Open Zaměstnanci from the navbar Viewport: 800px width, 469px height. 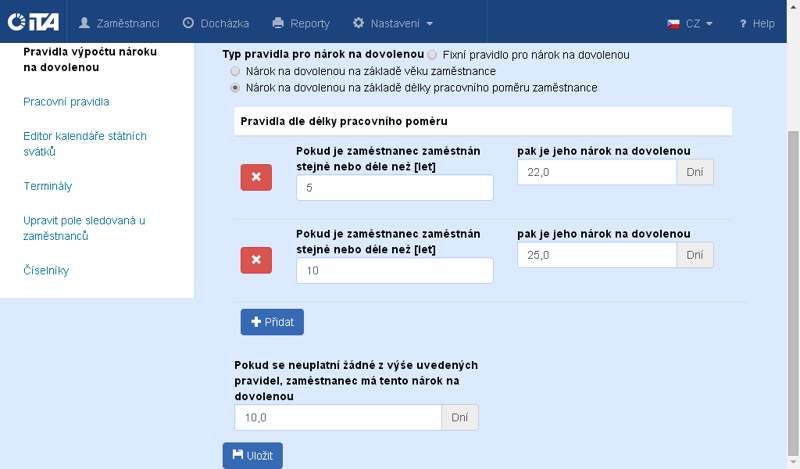(119, 22)
